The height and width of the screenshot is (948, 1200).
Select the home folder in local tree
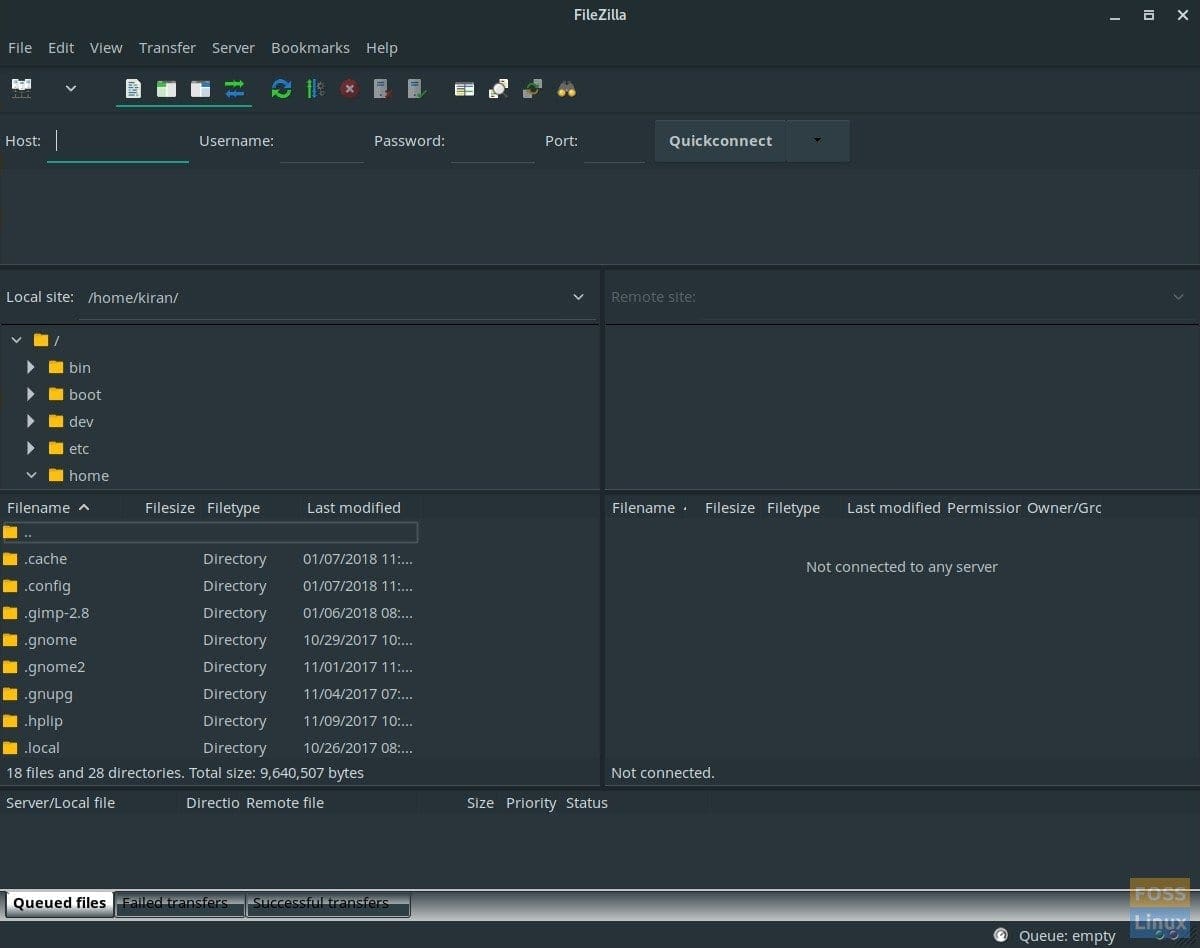(x=89, y=475)
